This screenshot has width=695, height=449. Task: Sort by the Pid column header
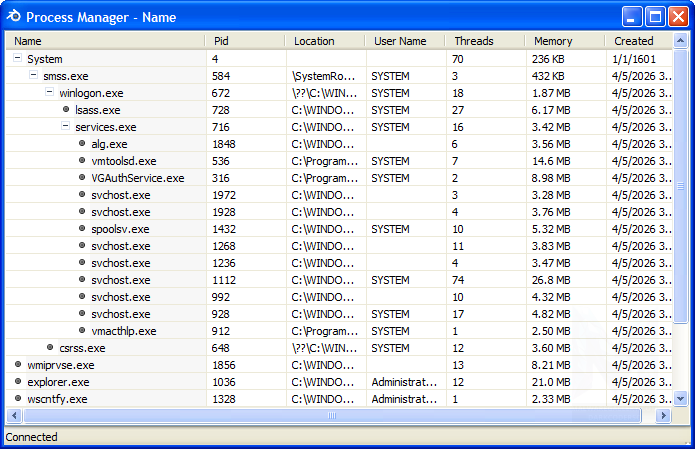tap(245, 41)
